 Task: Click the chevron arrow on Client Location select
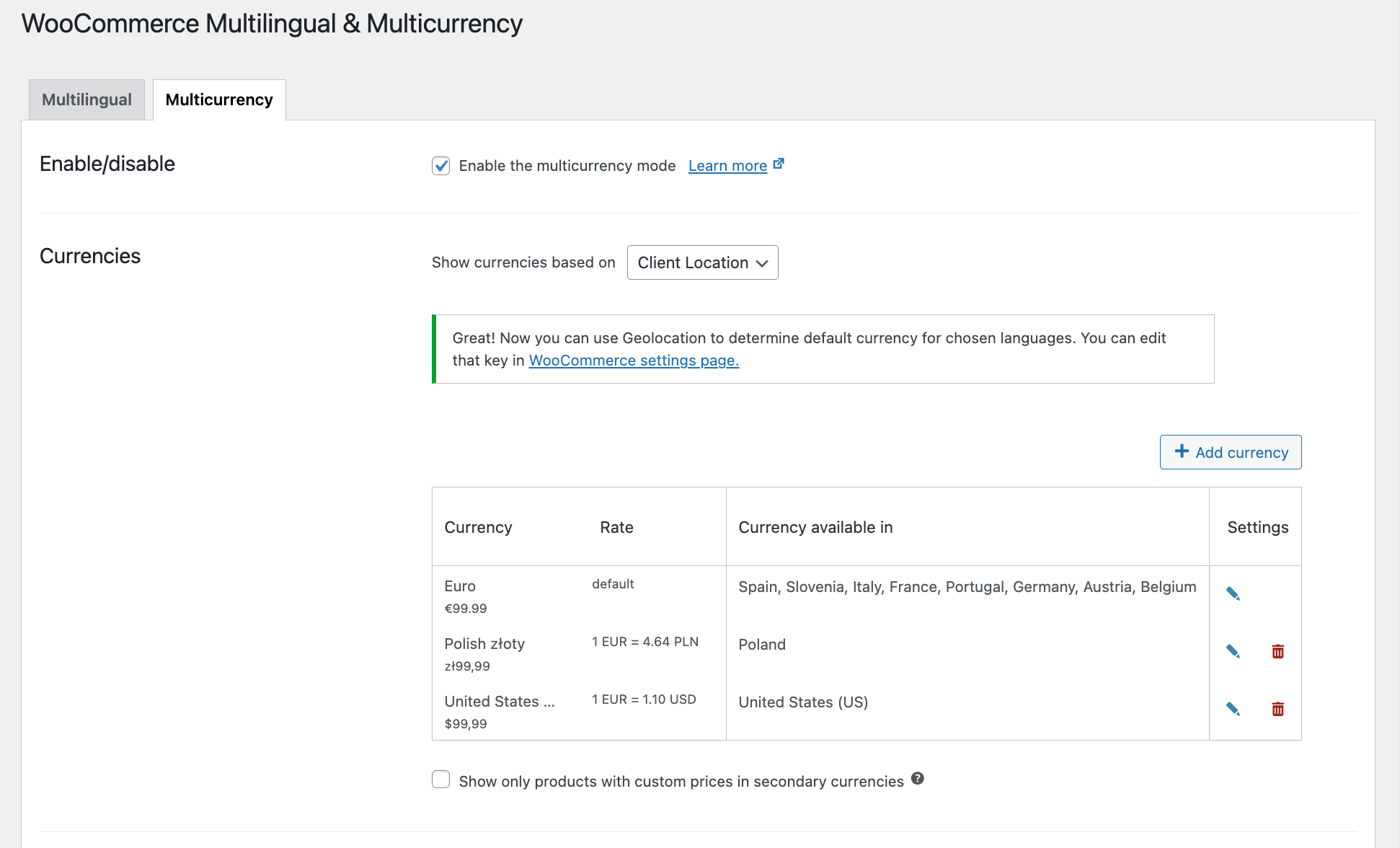pos(762,263)
